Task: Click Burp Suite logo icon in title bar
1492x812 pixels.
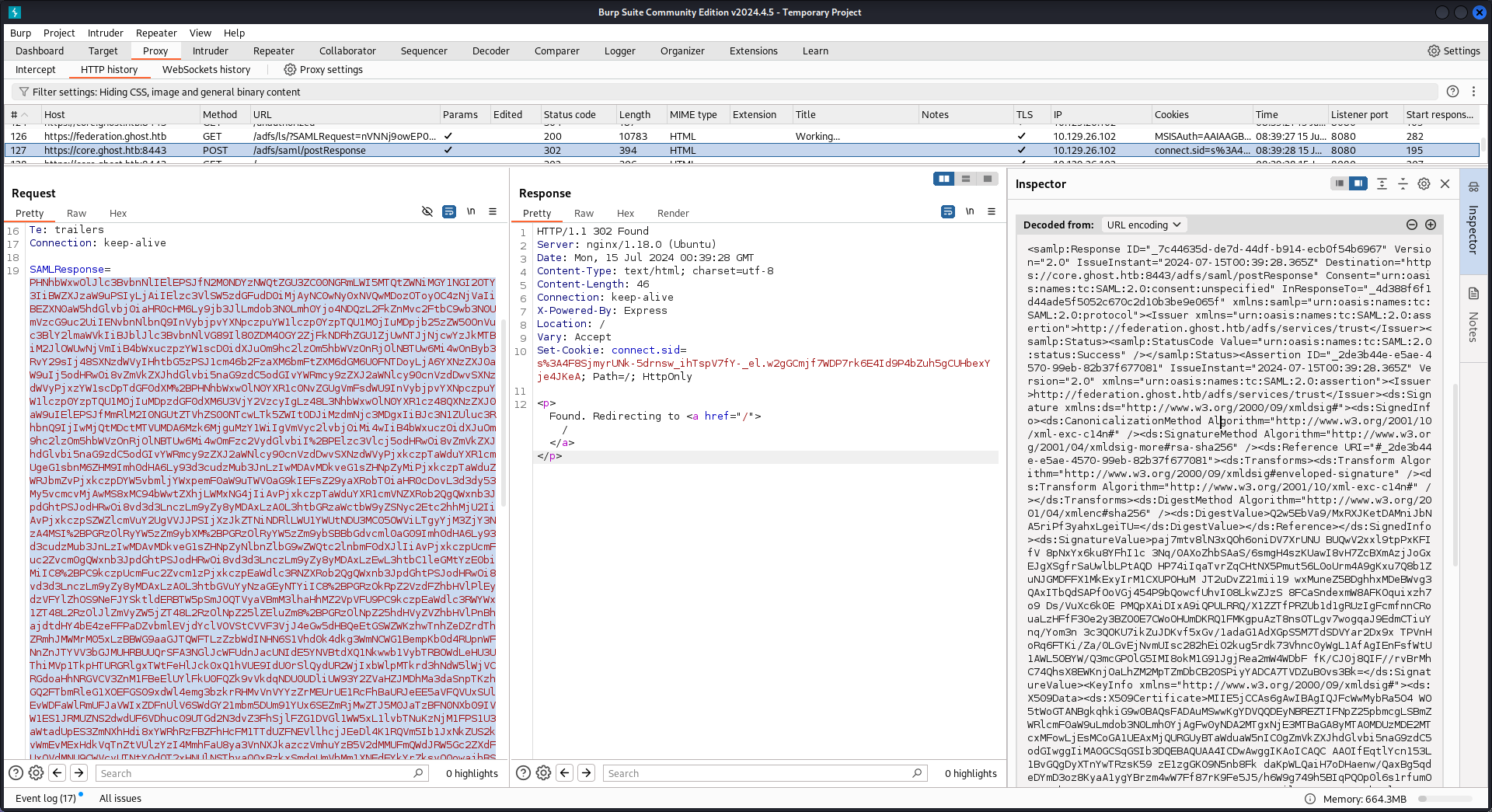Action: click(x=15, y=12)
